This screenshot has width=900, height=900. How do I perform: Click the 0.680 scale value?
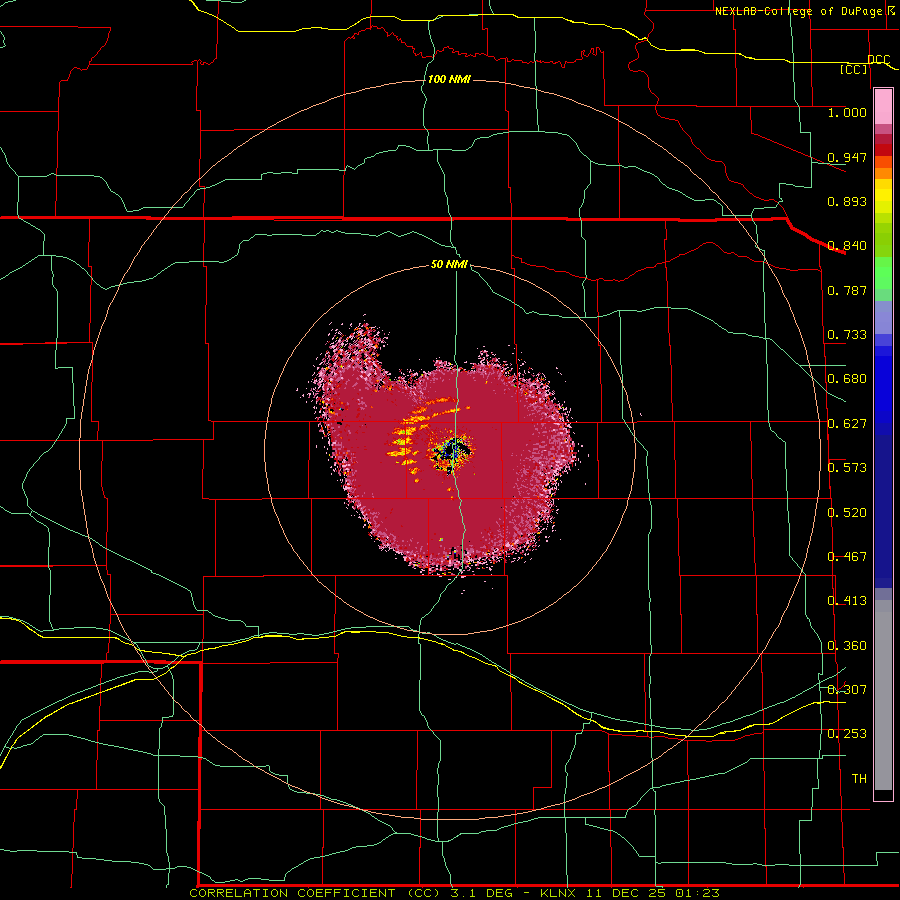847,379
